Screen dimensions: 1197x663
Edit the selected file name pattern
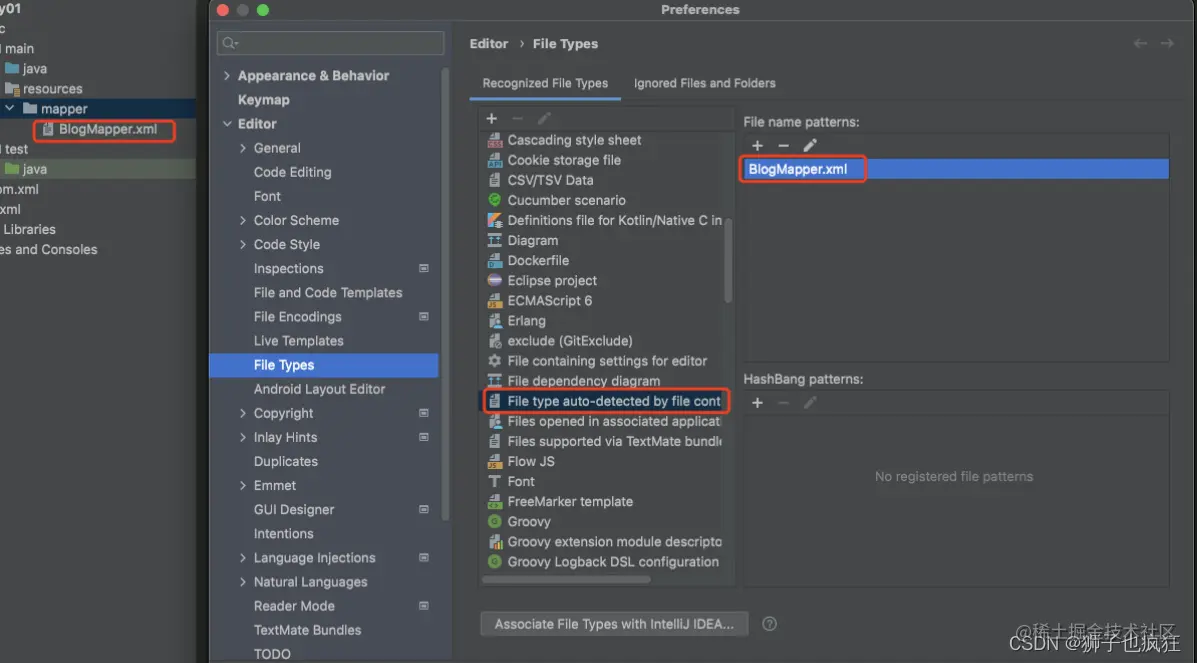click(810, 145)
